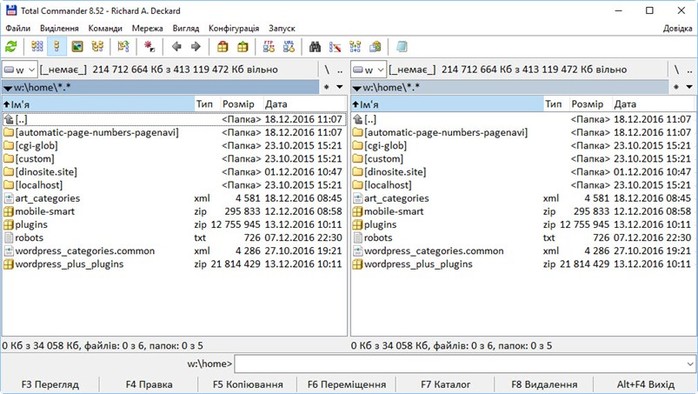Sort left panel by Розмір column header
Screen dimensions: 698x394
(x=241, y=104)
